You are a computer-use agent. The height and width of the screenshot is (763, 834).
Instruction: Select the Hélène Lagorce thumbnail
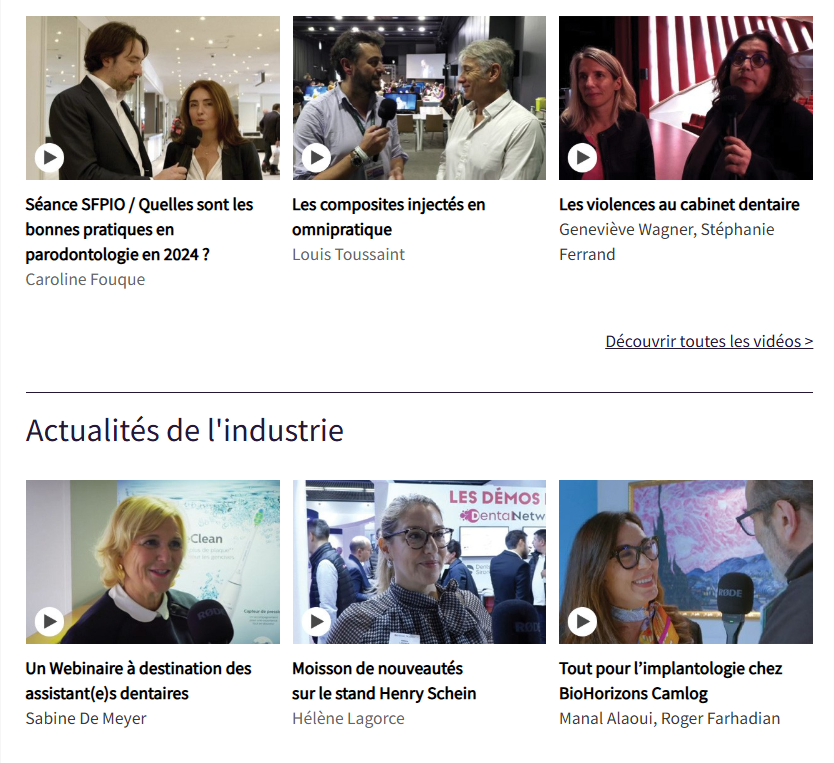[x=419, y=562]
